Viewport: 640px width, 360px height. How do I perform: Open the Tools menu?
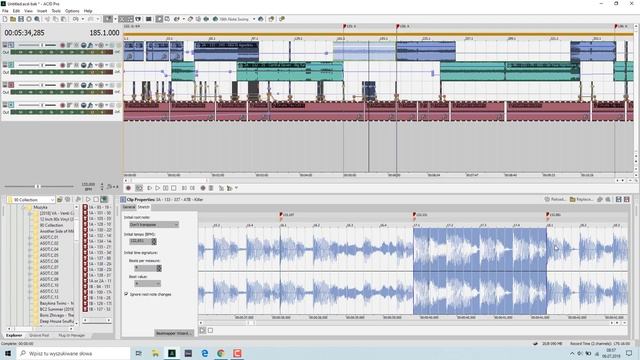point(56,11)
